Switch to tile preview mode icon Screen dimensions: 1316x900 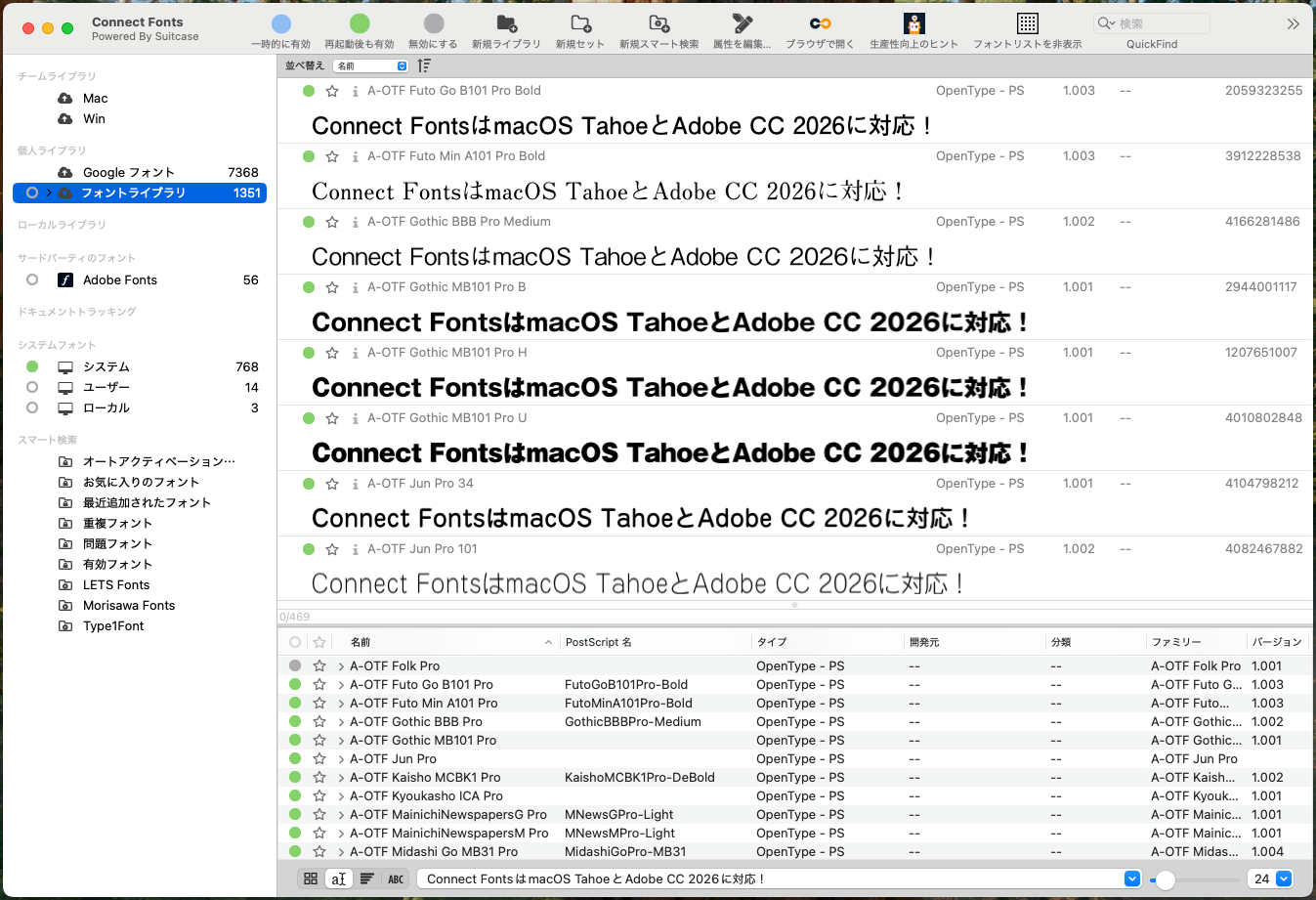(x=311, y=879)
